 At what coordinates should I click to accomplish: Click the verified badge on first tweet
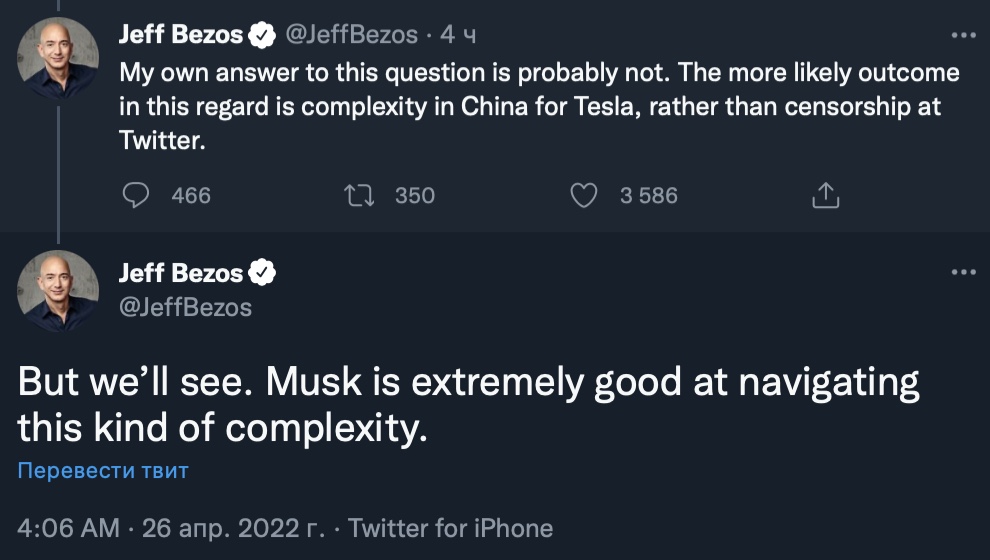263,35
